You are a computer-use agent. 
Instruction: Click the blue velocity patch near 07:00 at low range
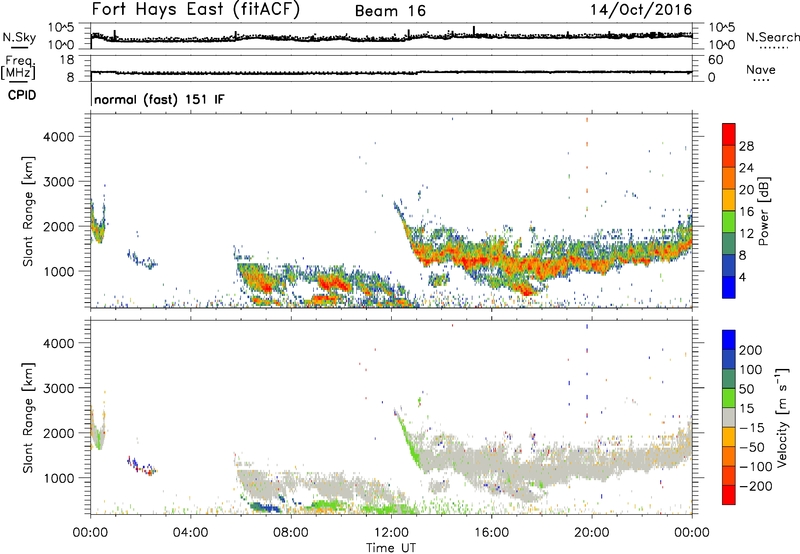point(265,507)
